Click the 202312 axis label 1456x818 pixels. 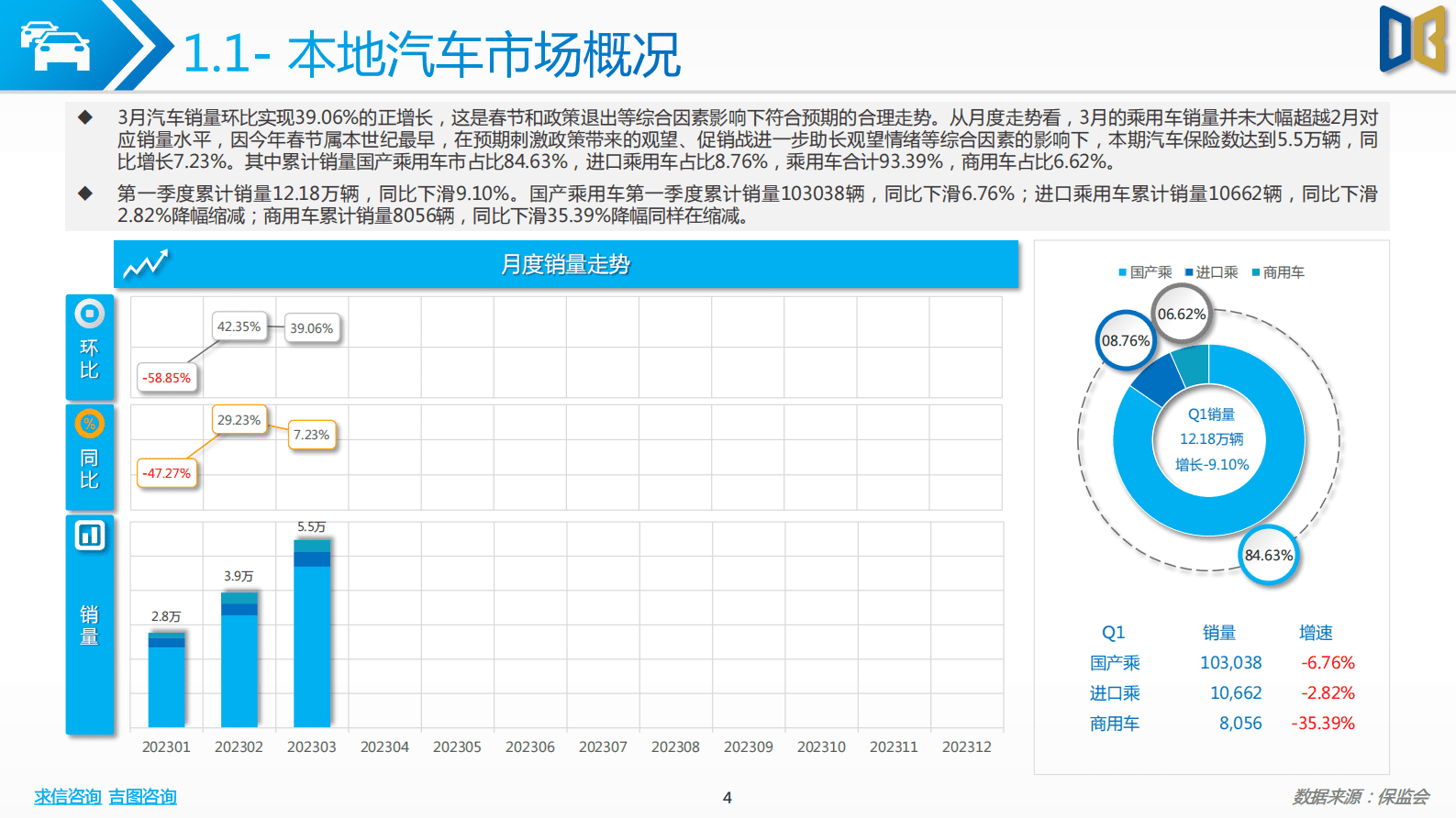click(x=967, y=747)
